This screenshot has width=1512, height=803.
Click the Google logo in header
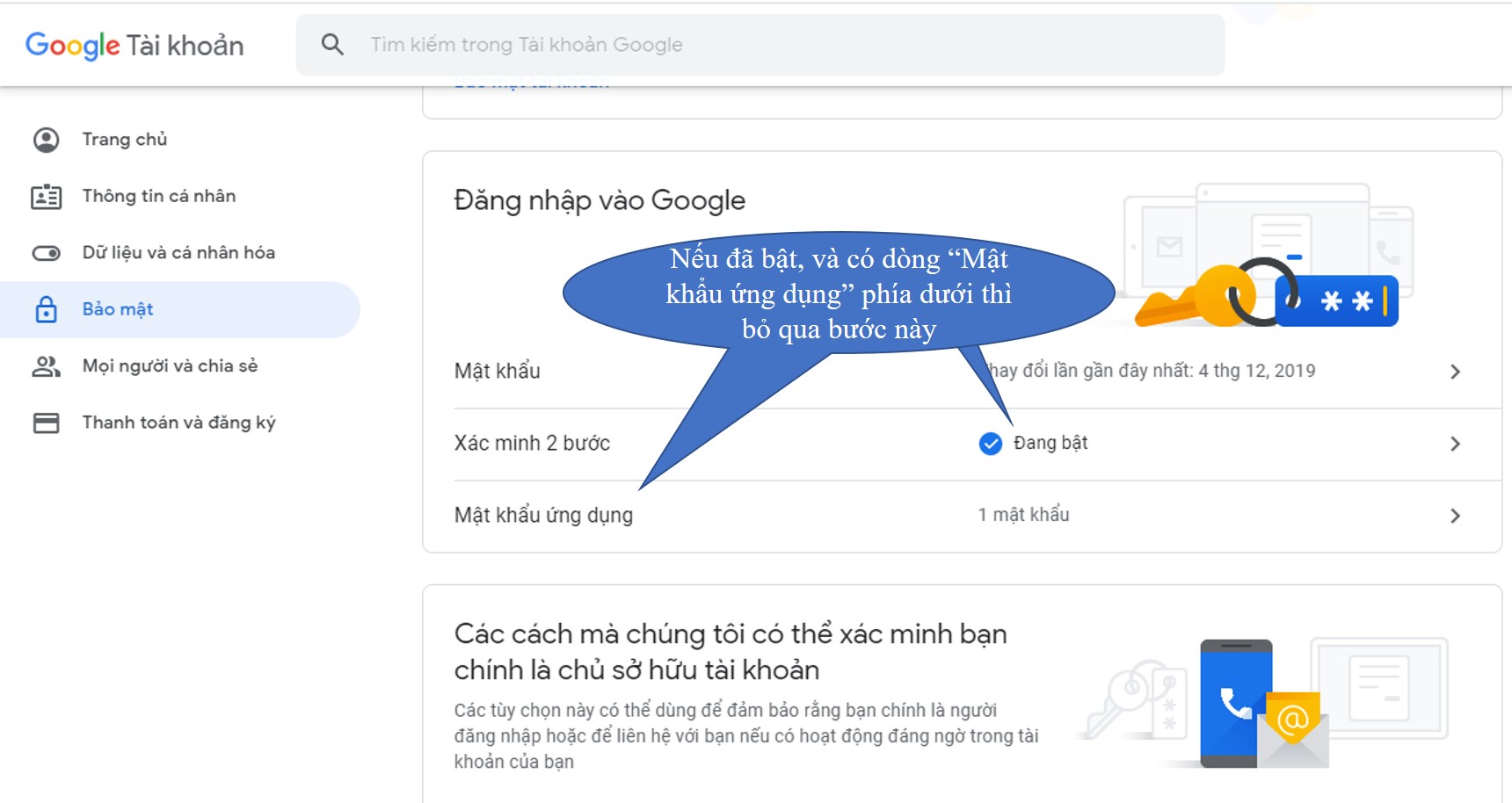72,45
